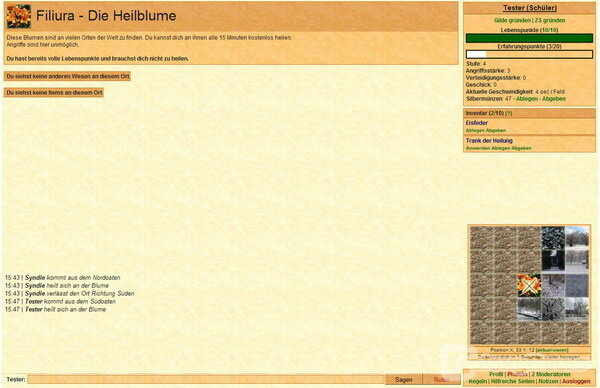Click the rock wall tile directly north of the flower

(529, 261)
